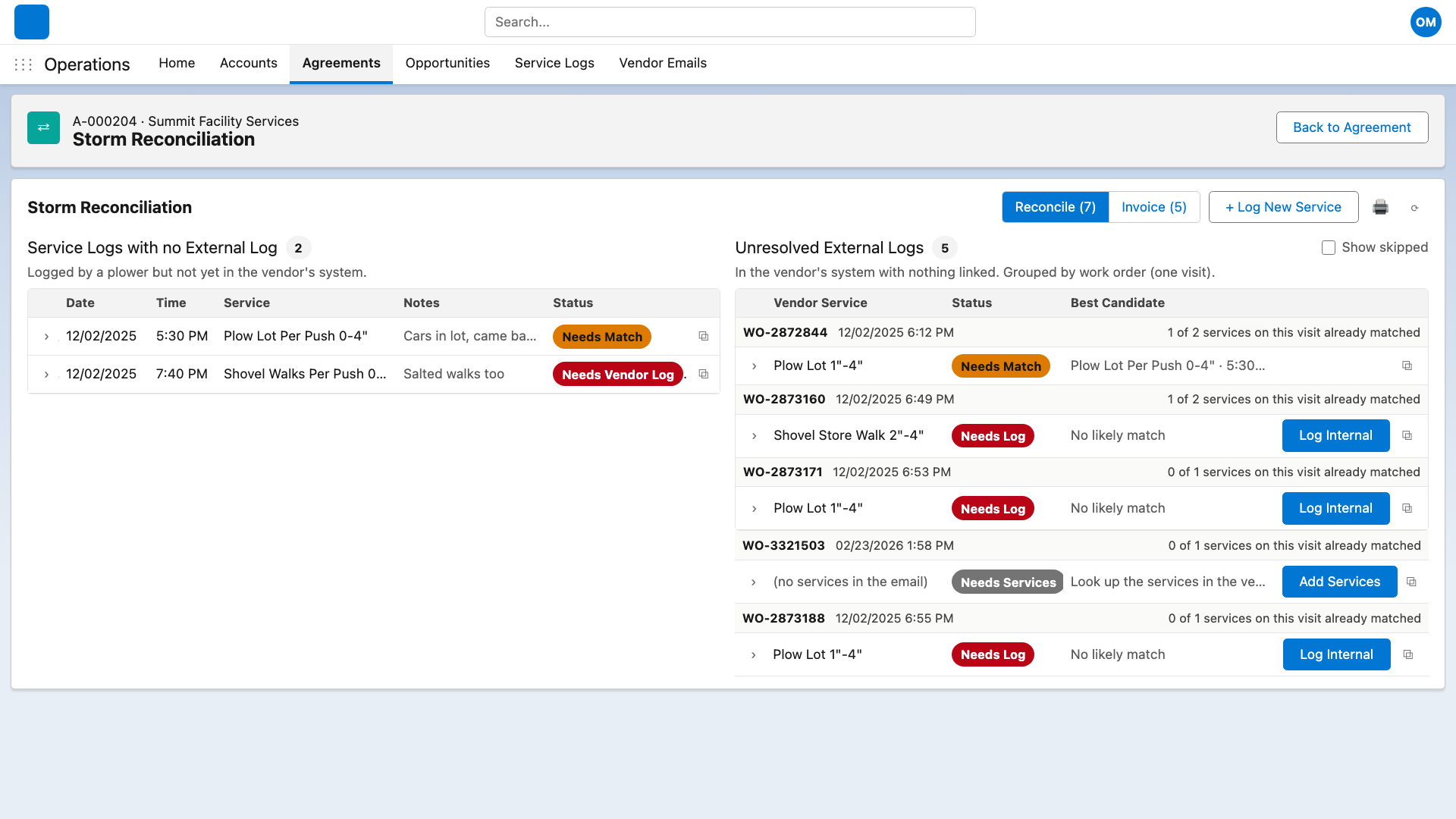Click Needs Log badge for Shovel Store Walk
The image size is (1456, 819).
[993, 436]
